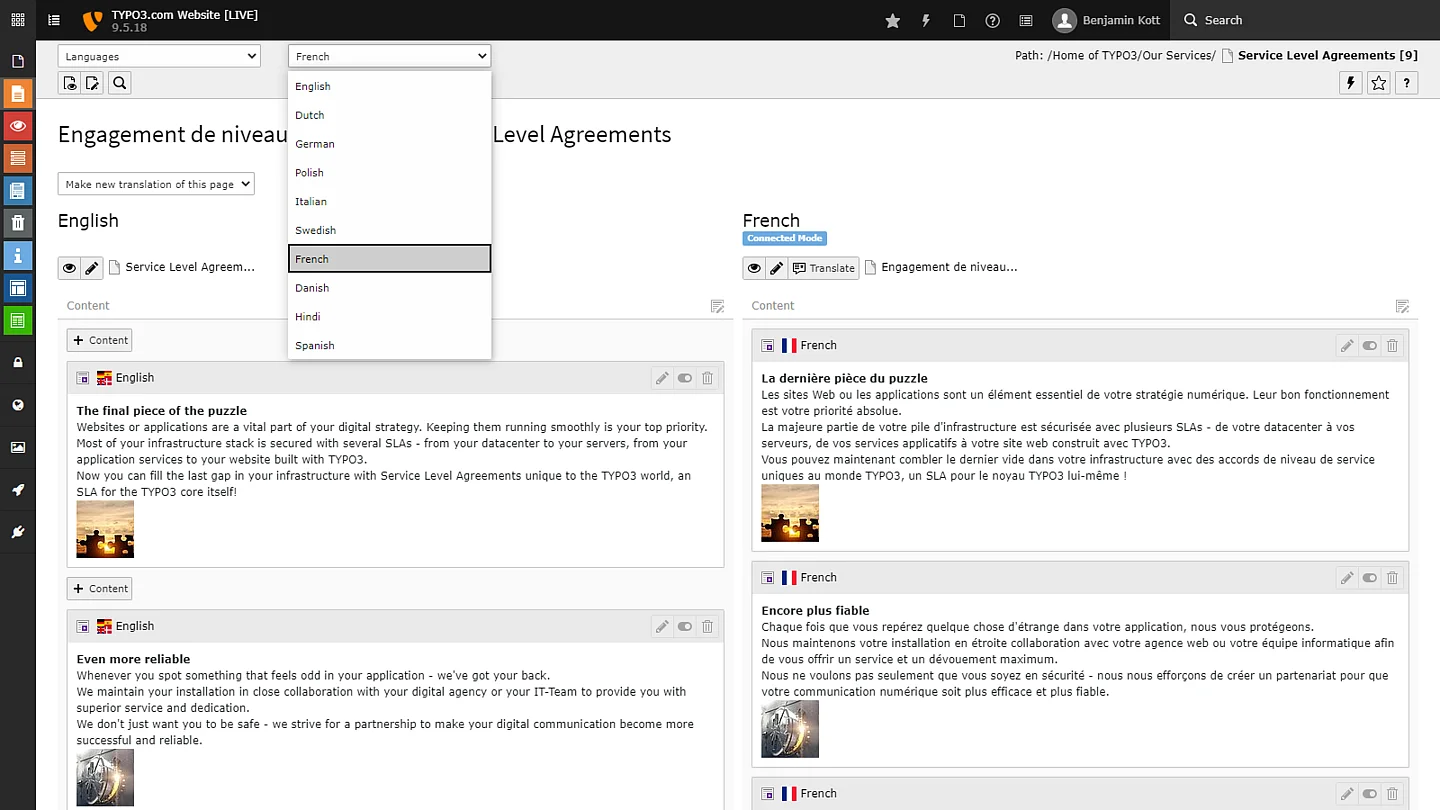Viewport: 1440px width, 810px height.
Task: Open the Languages view mode dropdown
Action: pyautogui.click(x=159, y=57)
